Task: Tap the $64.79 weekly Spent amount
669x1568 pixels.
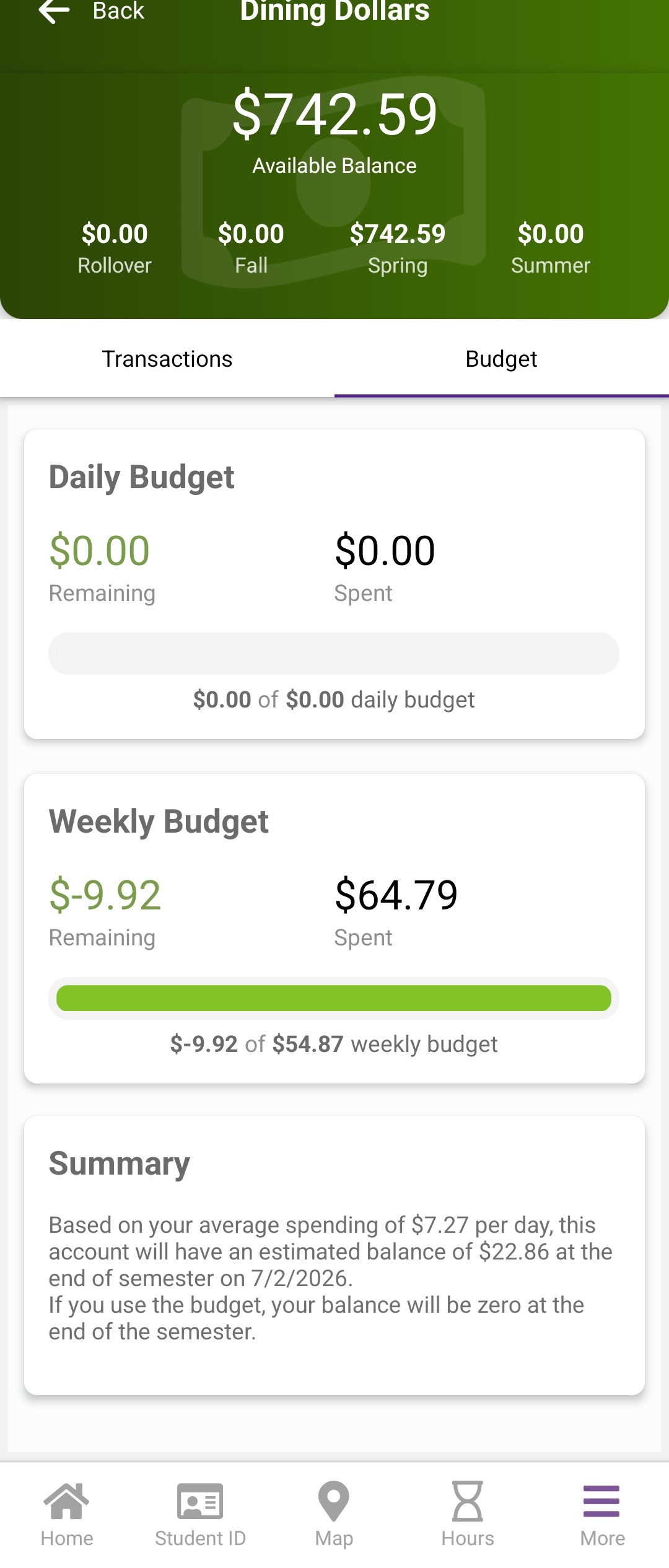Action: click(x=396, y=895)
